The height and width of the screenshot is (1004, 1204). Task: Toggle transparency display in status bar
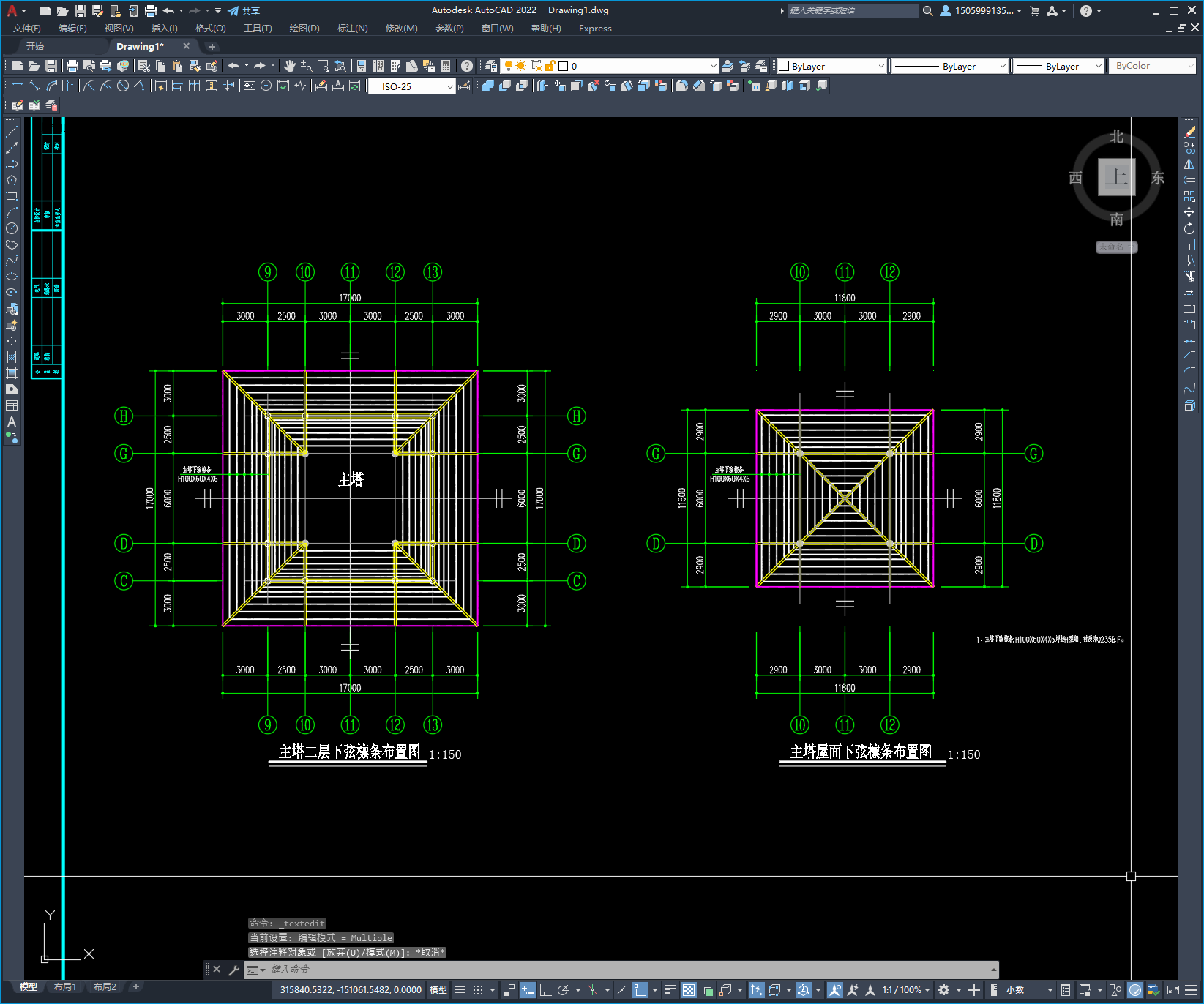[689, 990]
